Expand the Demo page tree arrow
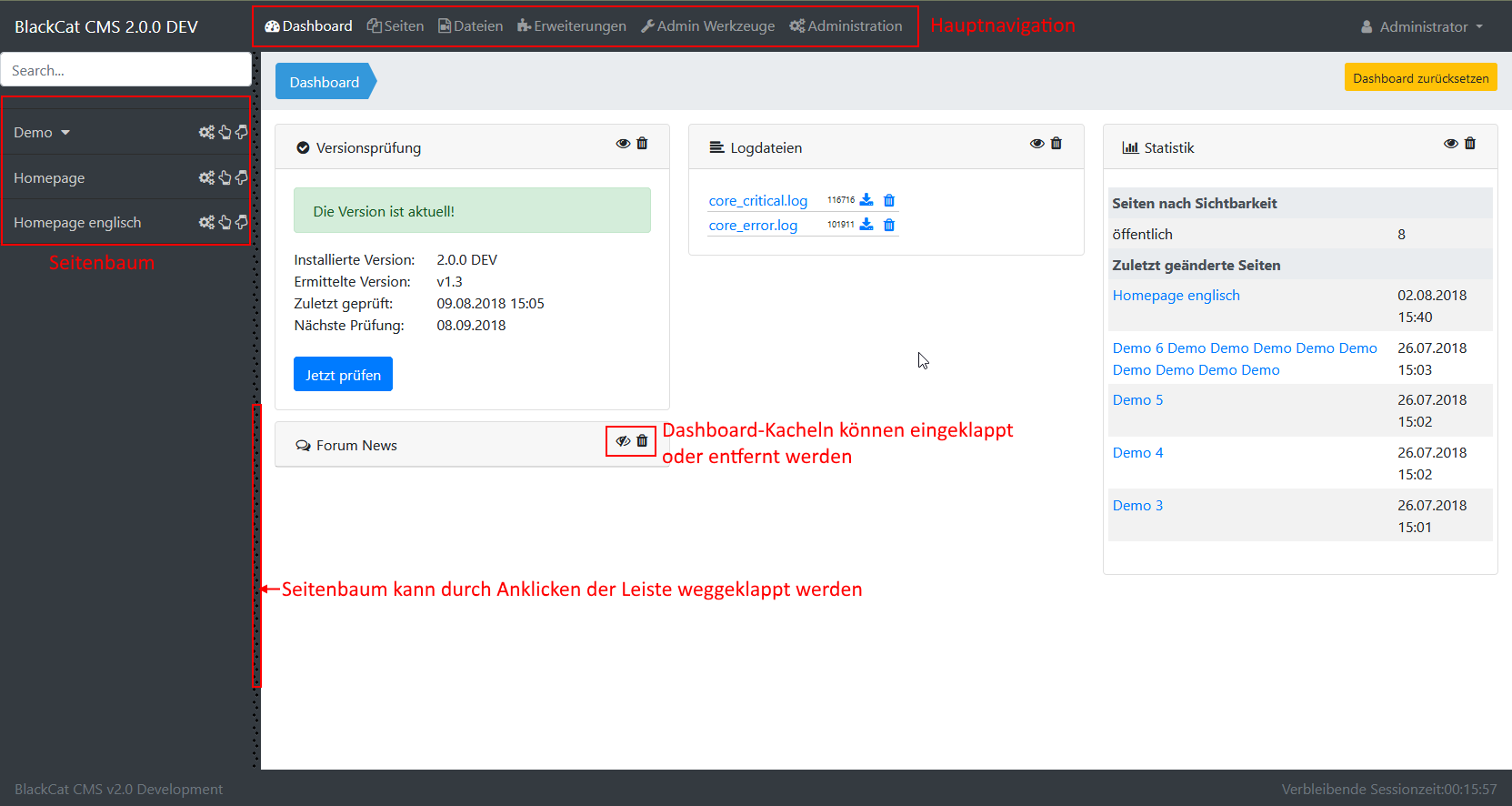Viewport: 1512px width, 806px height. (65, 133)
